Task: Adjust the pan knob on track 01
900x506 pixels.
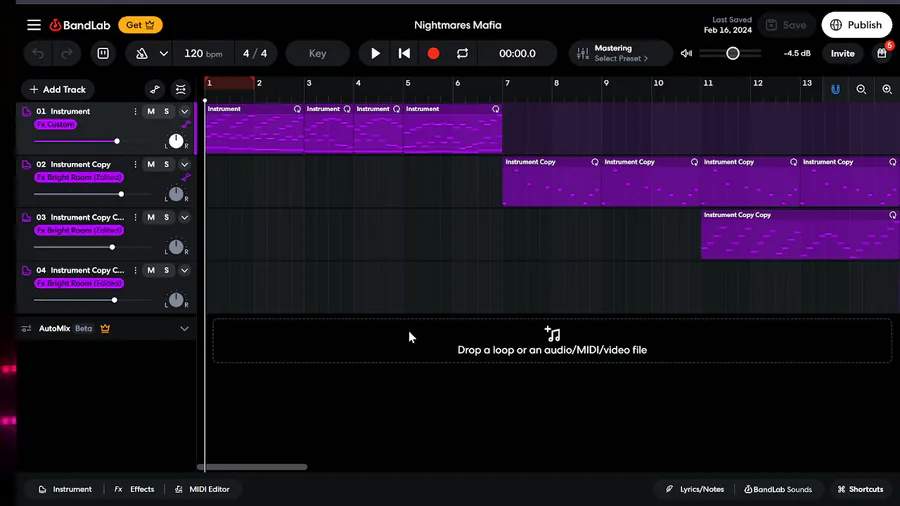Action: click(x=176, y=141)
